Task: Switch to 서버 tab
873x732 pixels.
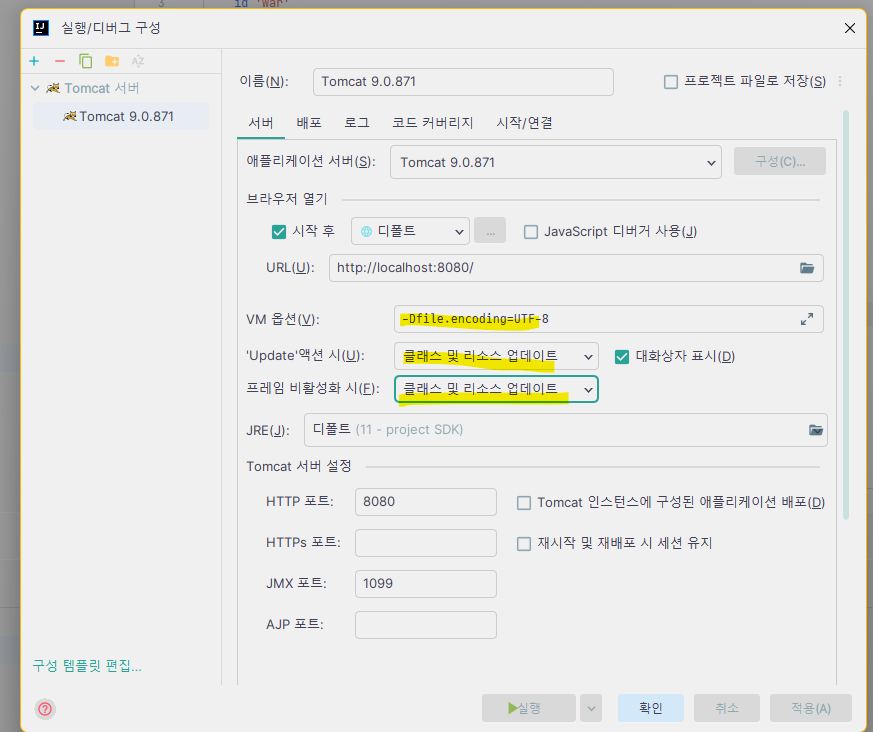Action: 261,123
